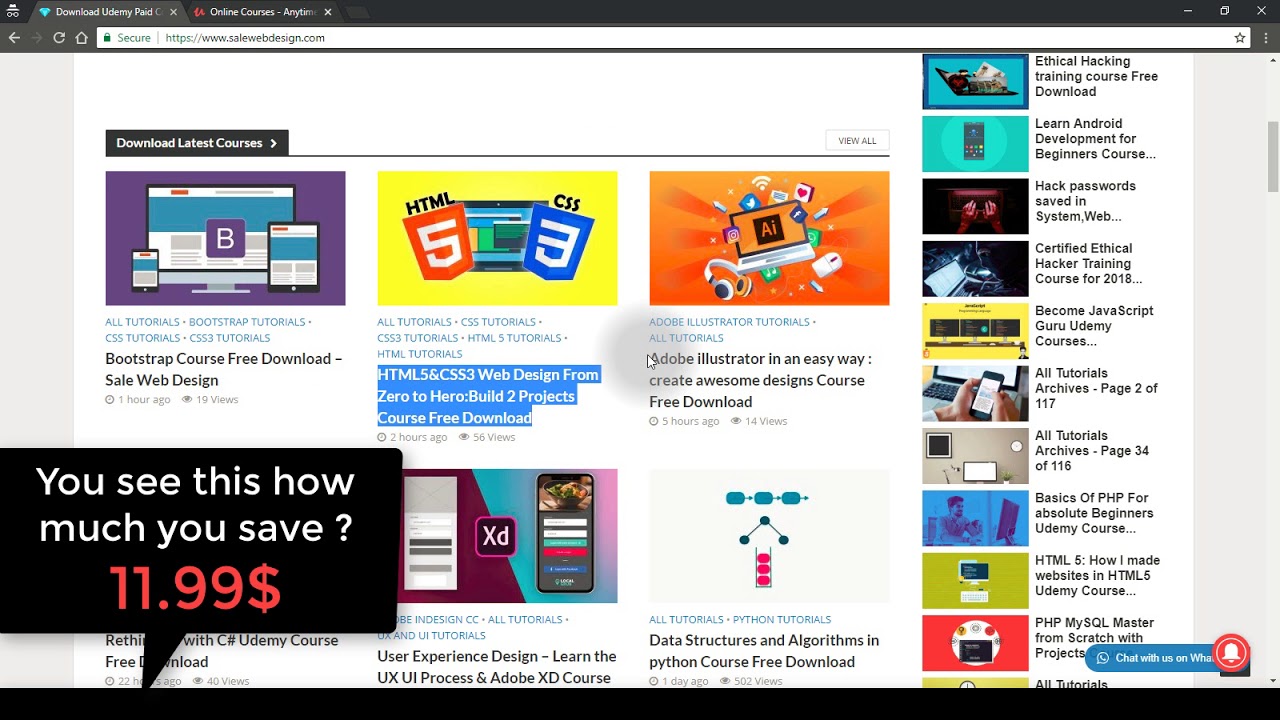Click the Basics Of PHP sidebar thumbnail
Viewport: 1280px width, 720px height.
tap(975, 518)
